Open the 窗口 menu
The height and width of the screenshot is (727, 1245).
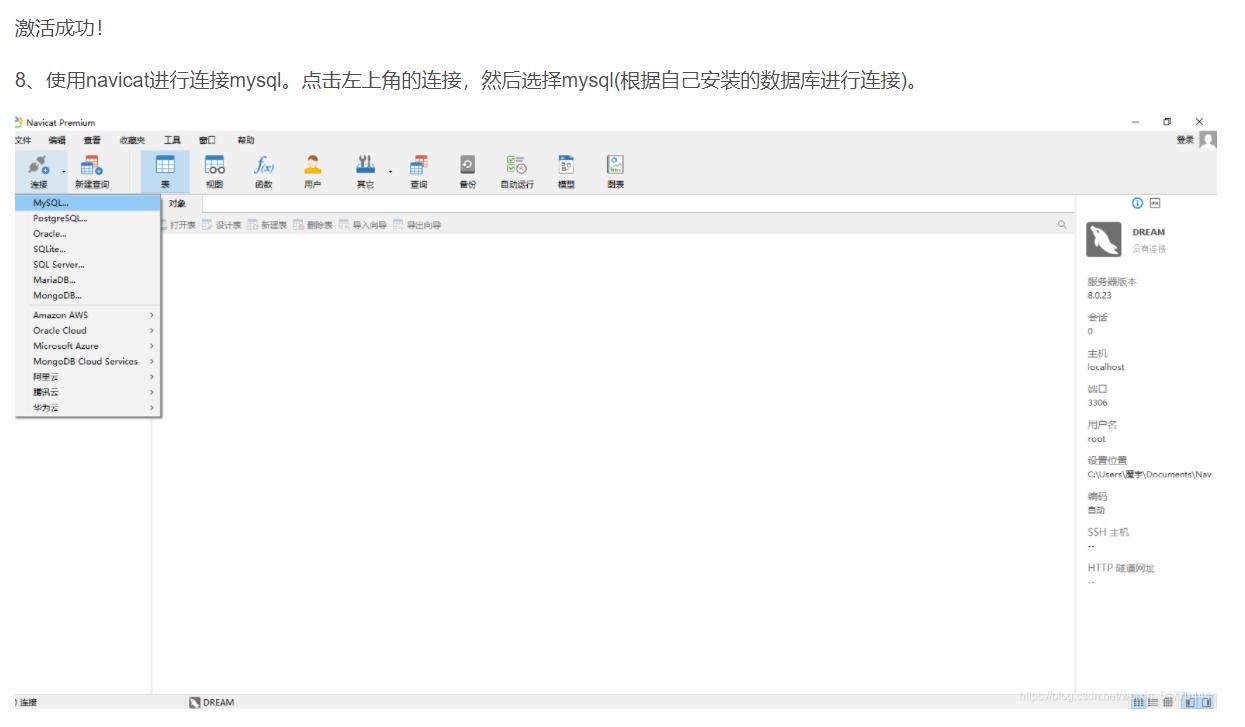[x=207, y=140]
